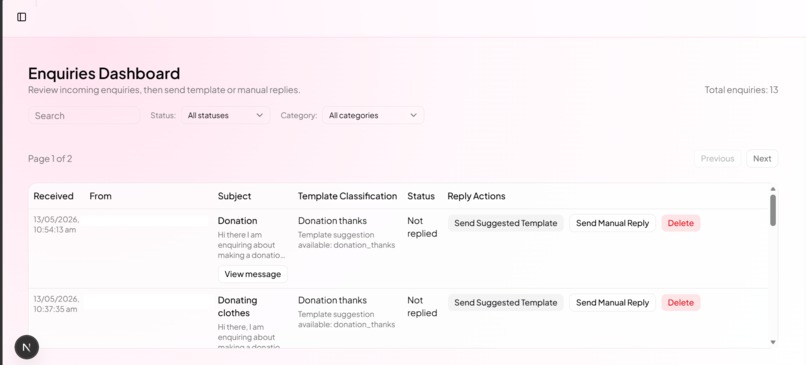Screen dimensions: 806x365
Task: Select the 'Donation' subject text
Action: 237,221
